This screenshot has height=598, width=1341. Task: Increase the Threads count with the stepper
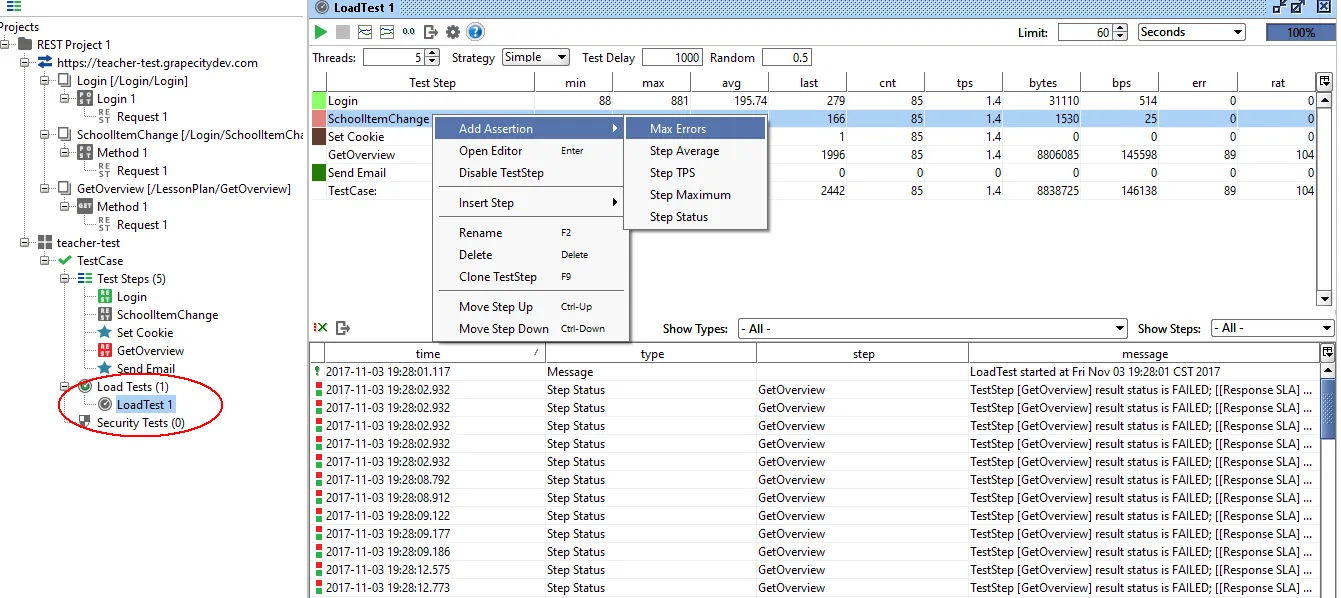[431, 53]
